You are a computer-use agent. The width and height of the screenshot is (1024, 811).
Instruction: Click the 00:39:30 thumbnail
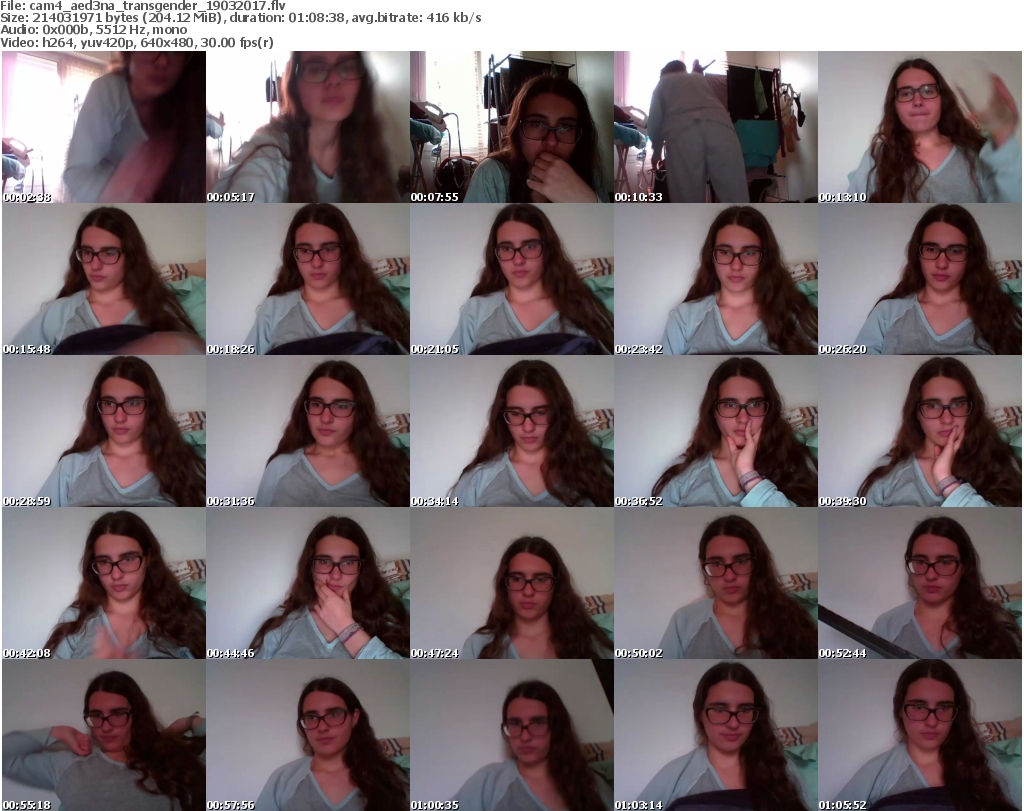click(920, 431)
